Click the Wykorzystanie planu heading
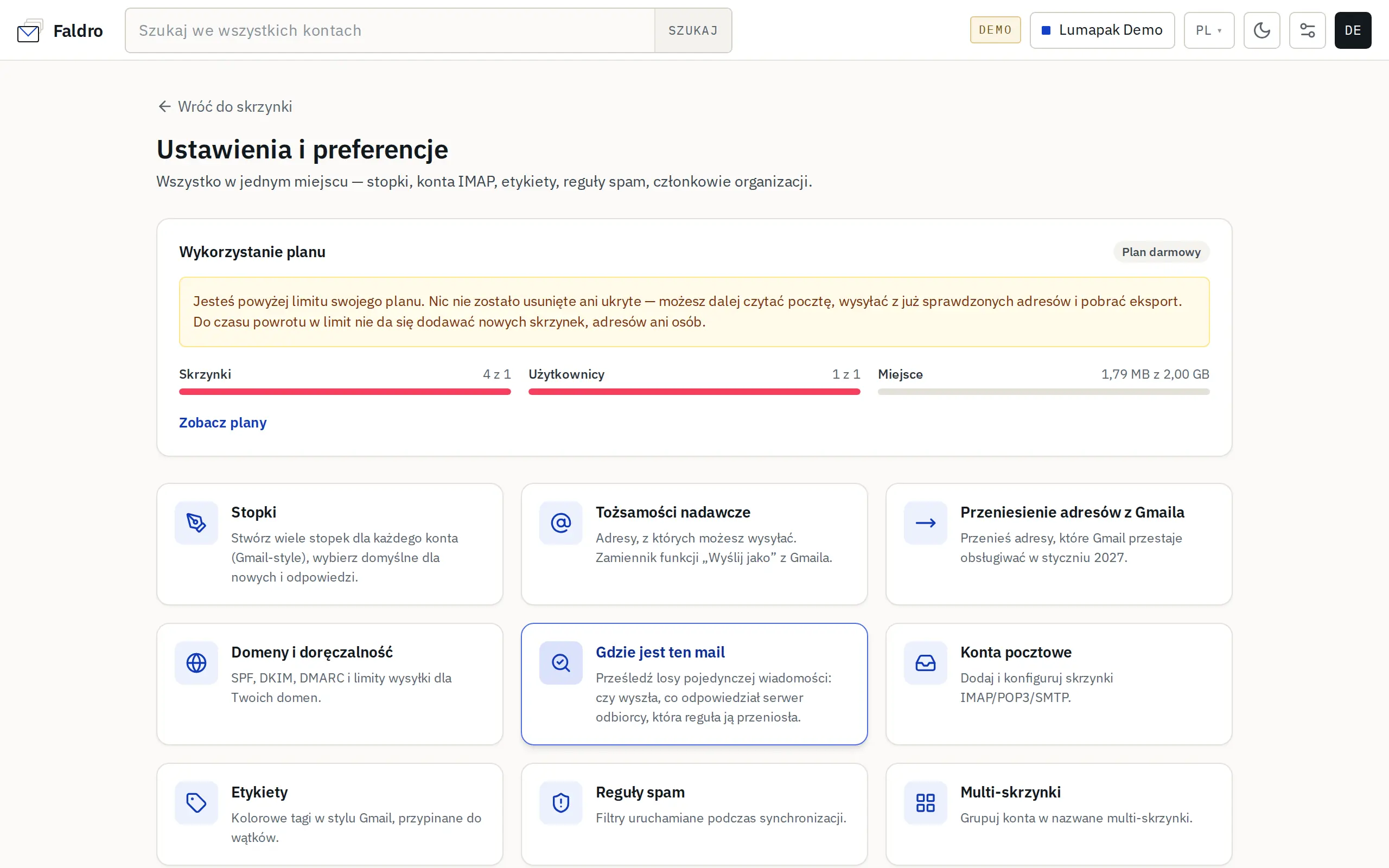 (252, 252)
